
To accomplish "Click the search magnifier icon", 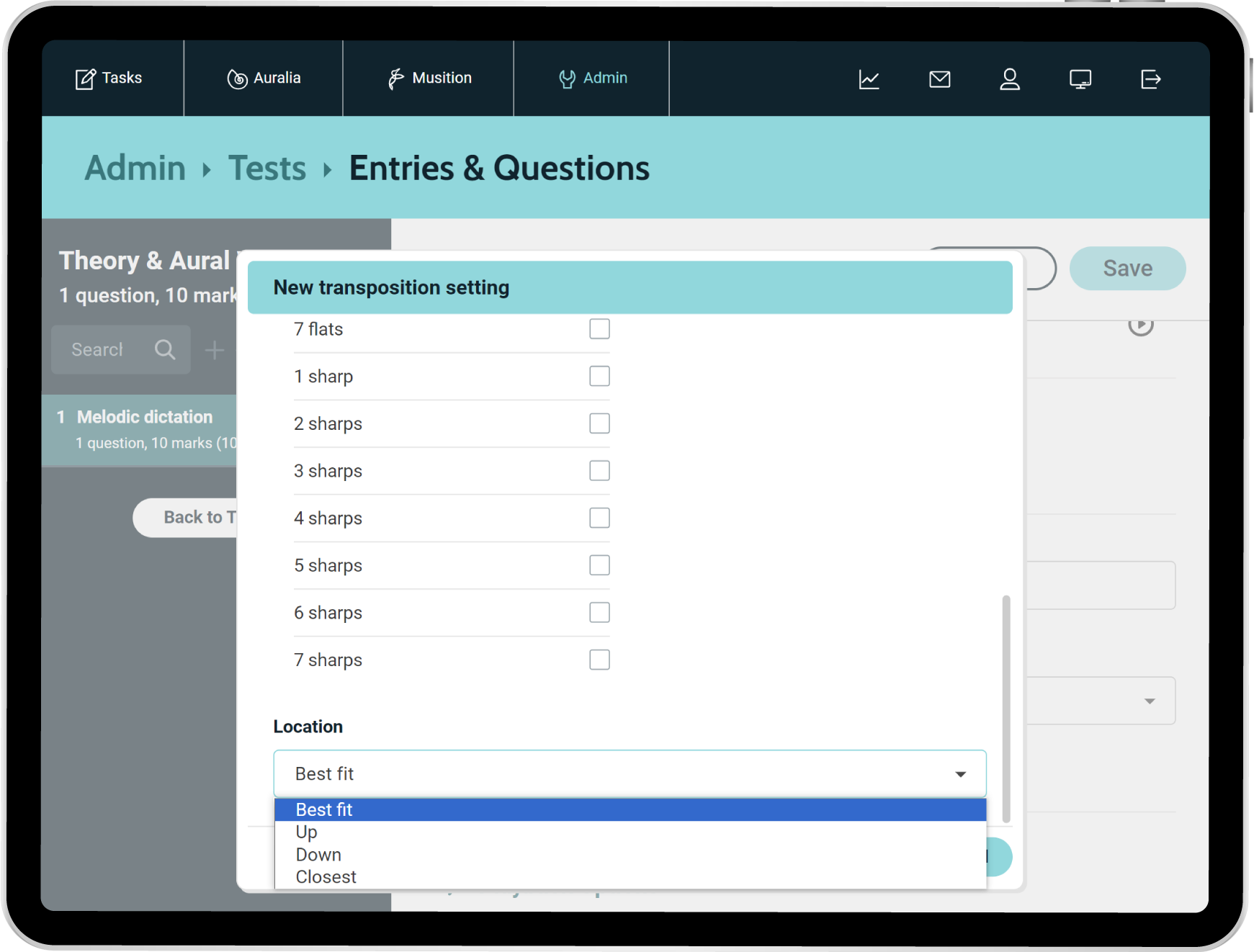I will (x=165, y=350).
